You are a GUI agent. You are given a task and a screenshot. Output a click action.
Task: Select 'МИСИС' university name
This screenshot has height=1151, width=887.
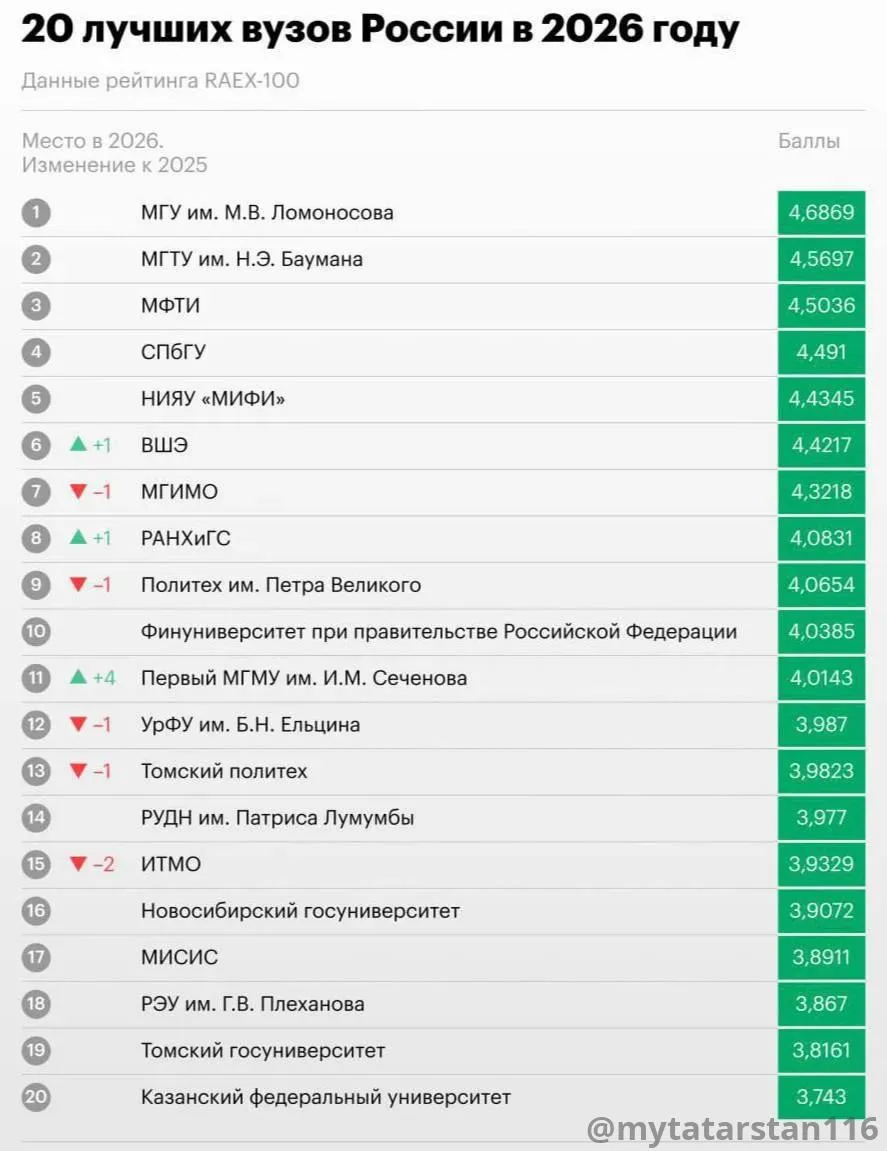point(180,957)
